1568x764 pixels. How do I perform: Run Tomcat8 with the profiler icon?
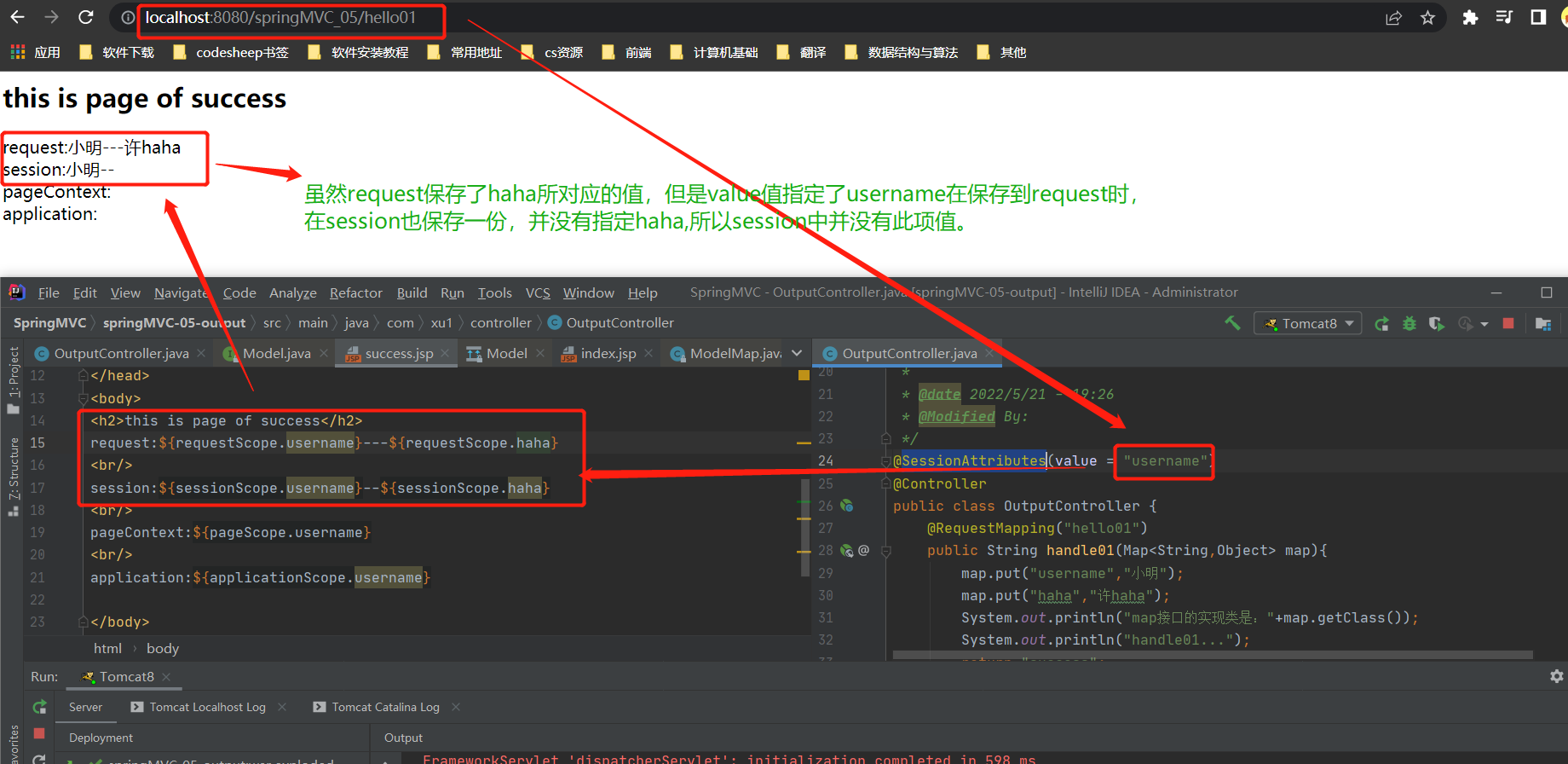(1466, 323)
